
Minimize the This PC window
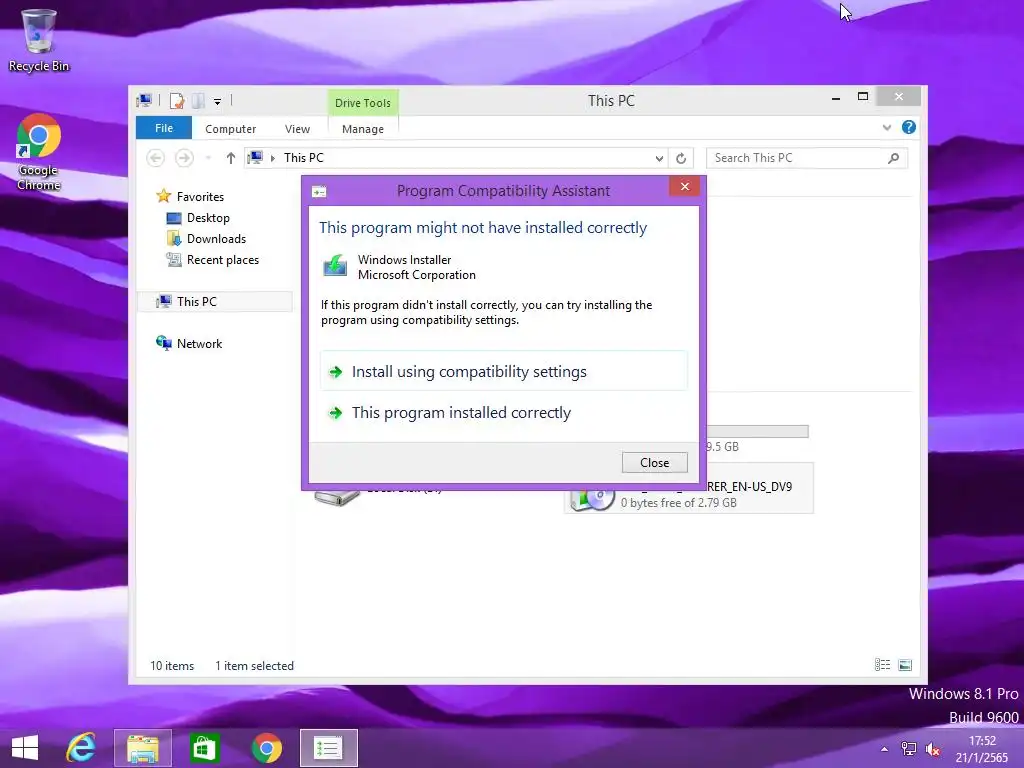click(x=836, y=97)
